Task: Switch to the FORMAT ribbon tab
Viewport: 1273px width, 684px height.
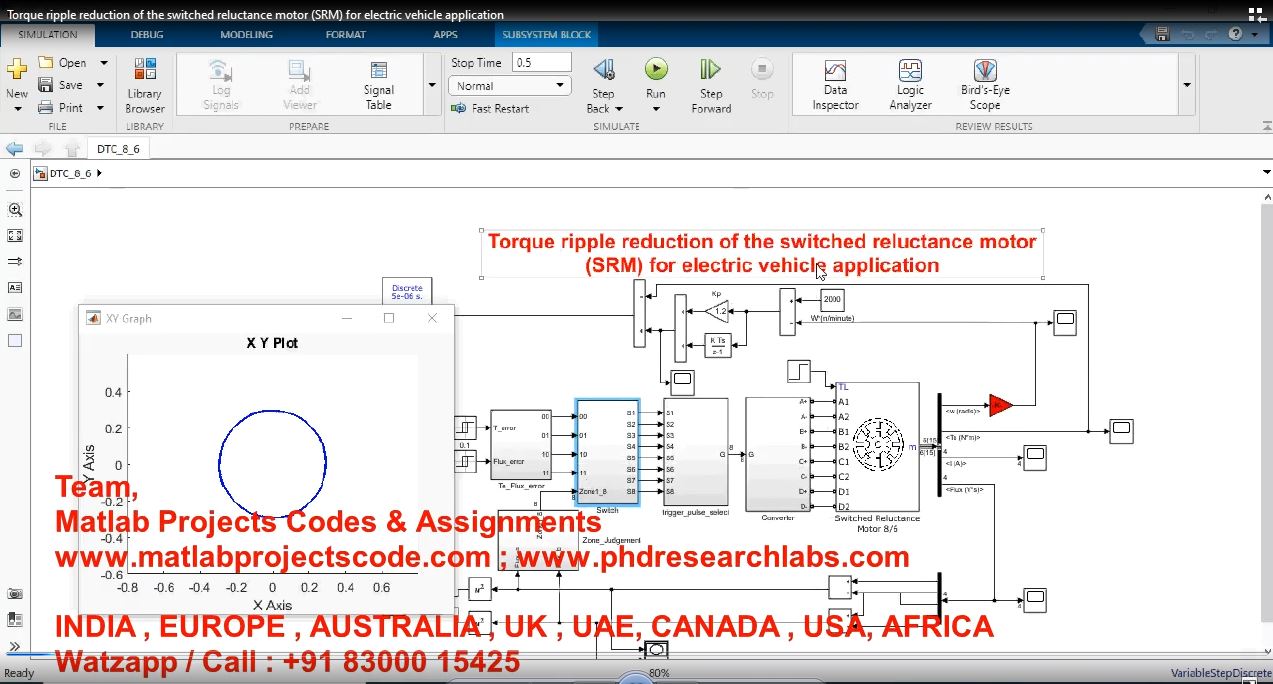Action: (346, 34)
